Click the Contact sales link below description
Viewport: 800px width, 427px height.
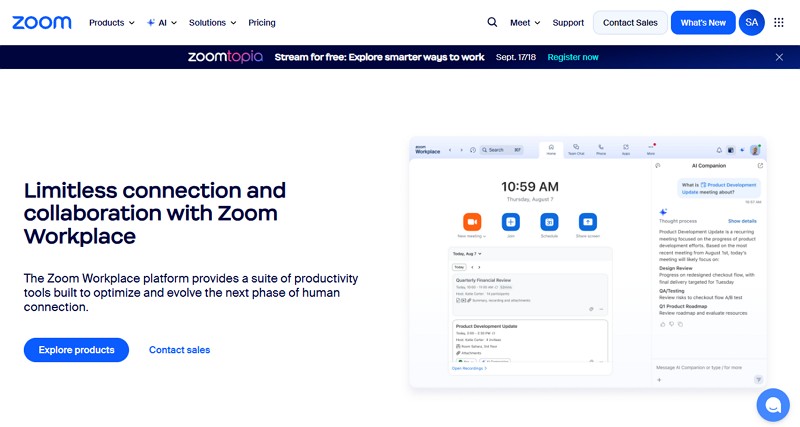(180, 350)
